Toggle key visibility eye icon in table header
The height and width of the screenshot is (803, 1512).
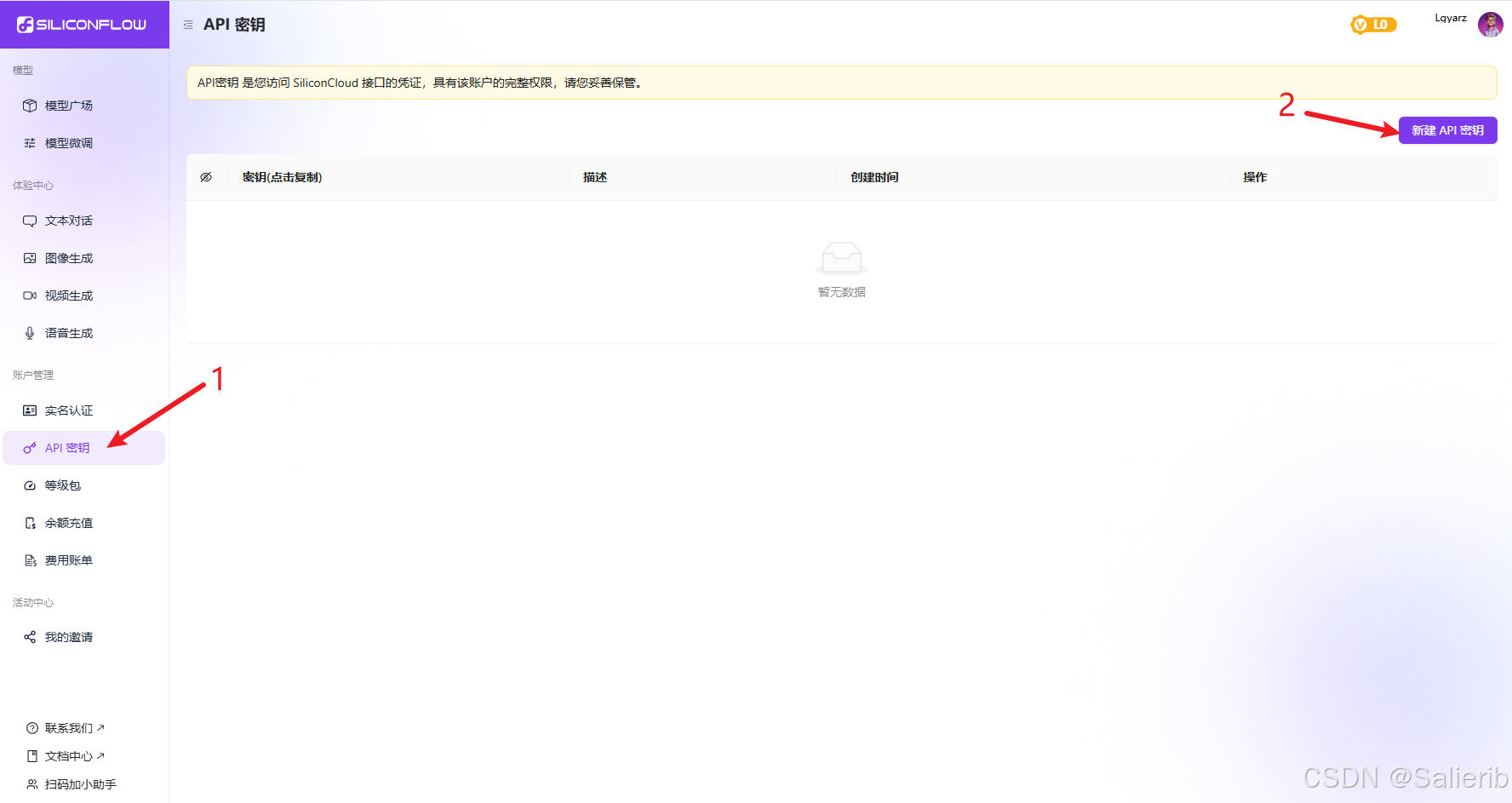(206, 177)
